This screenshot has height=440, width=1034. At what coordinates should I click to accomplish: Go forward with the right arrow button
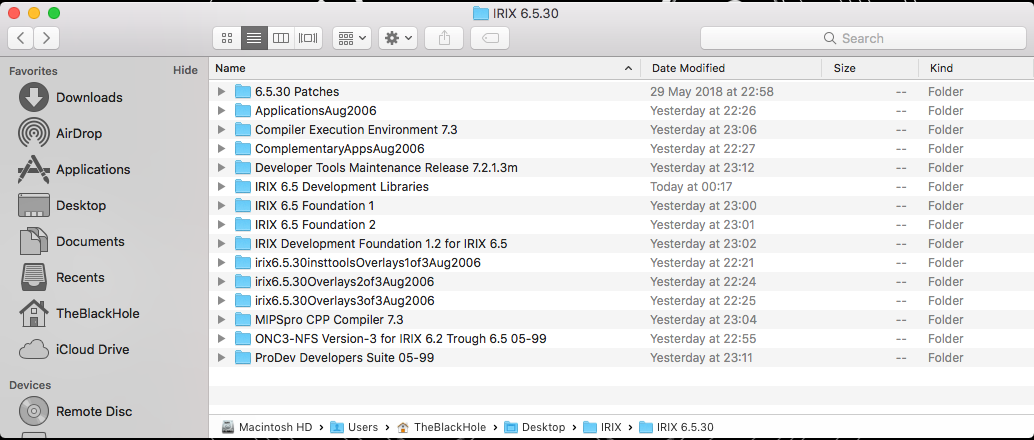pyautogui.click(x=46, y=38)
